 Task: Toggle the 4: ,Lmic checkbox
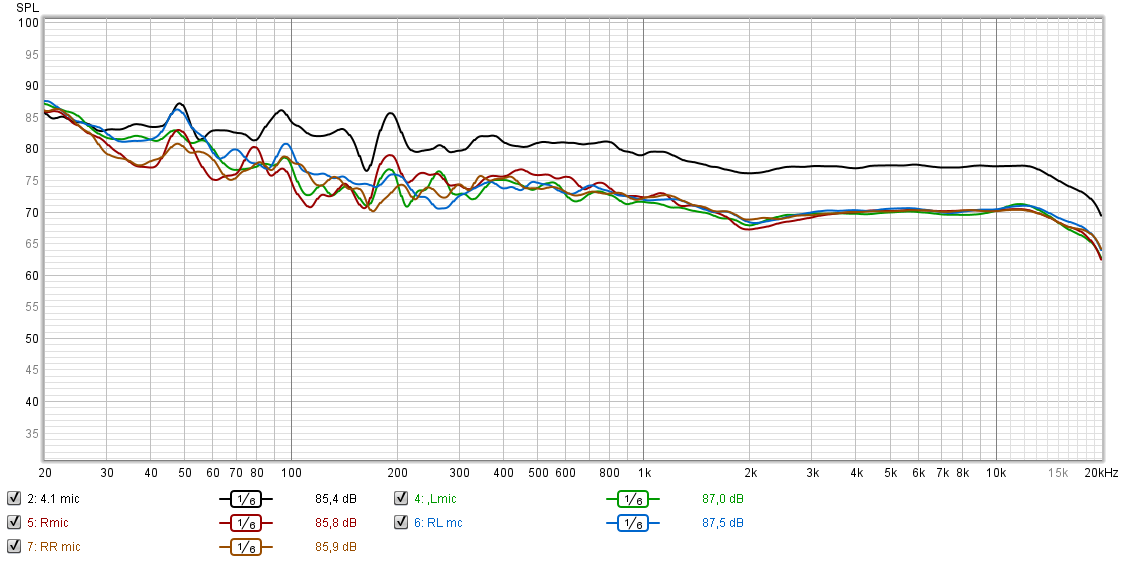click(401, 499)
